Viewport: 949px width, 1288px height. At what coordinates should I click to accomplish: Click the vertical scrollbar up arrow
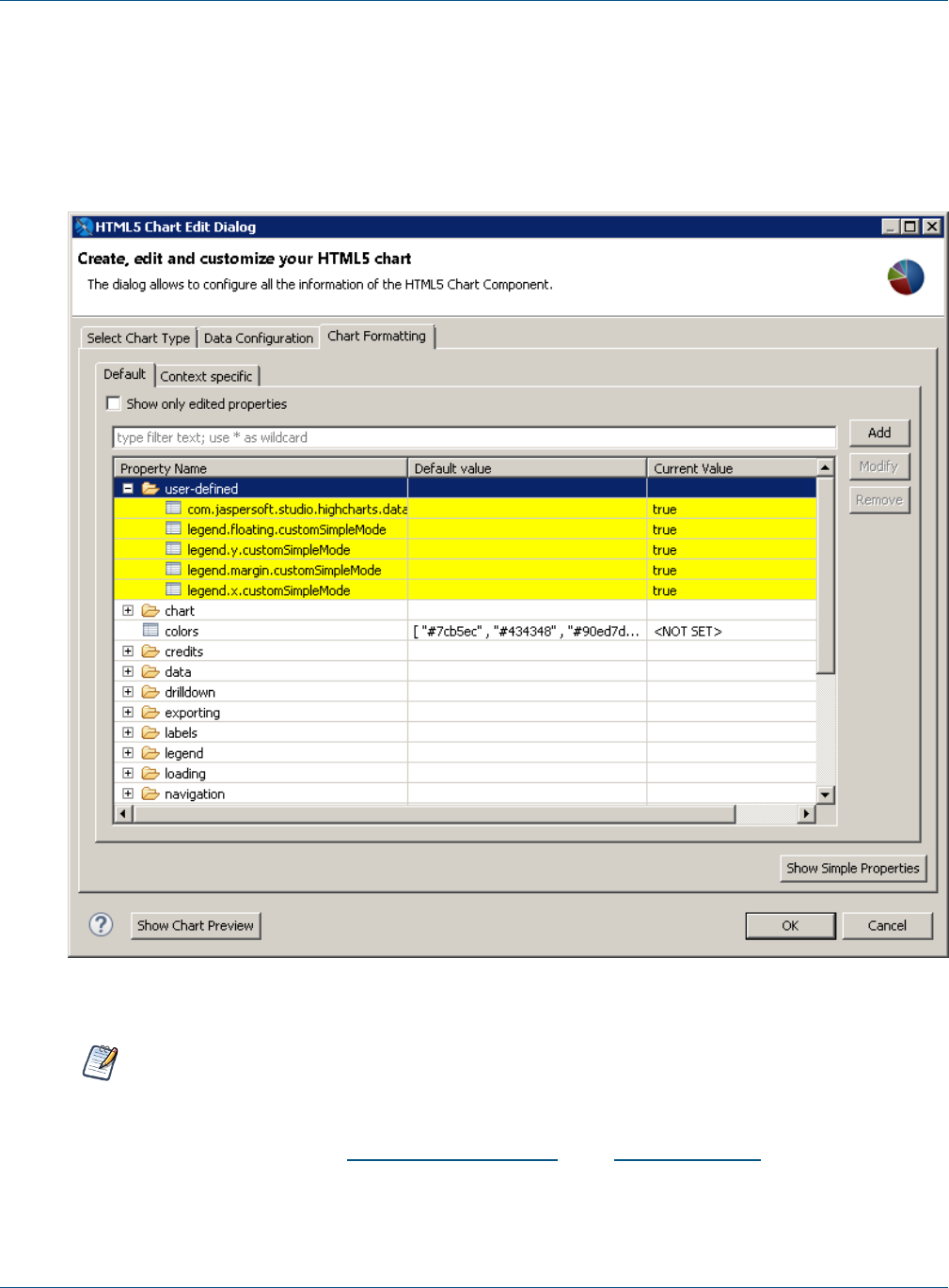click(826, 467)
